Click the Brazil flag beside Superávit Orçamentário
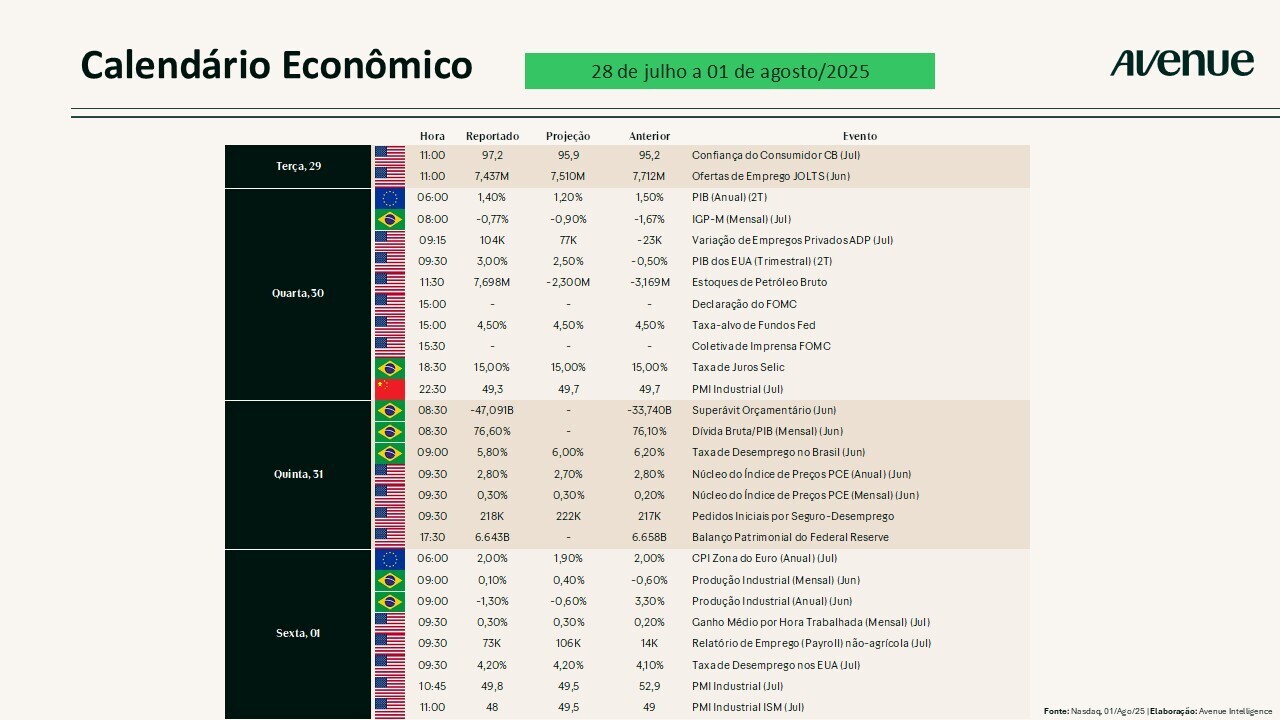Screen dimensions: 1280x720 click(389, 410)
